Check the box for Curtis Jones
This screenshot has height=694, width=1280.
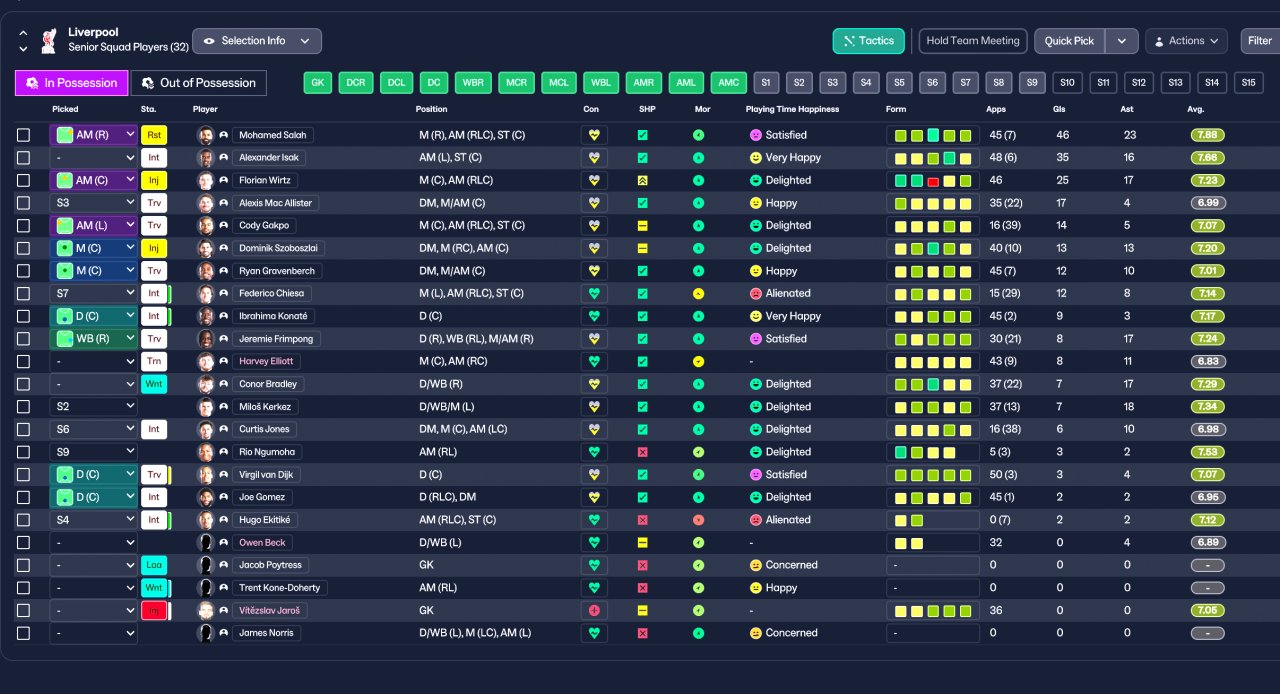pos(23,429)
